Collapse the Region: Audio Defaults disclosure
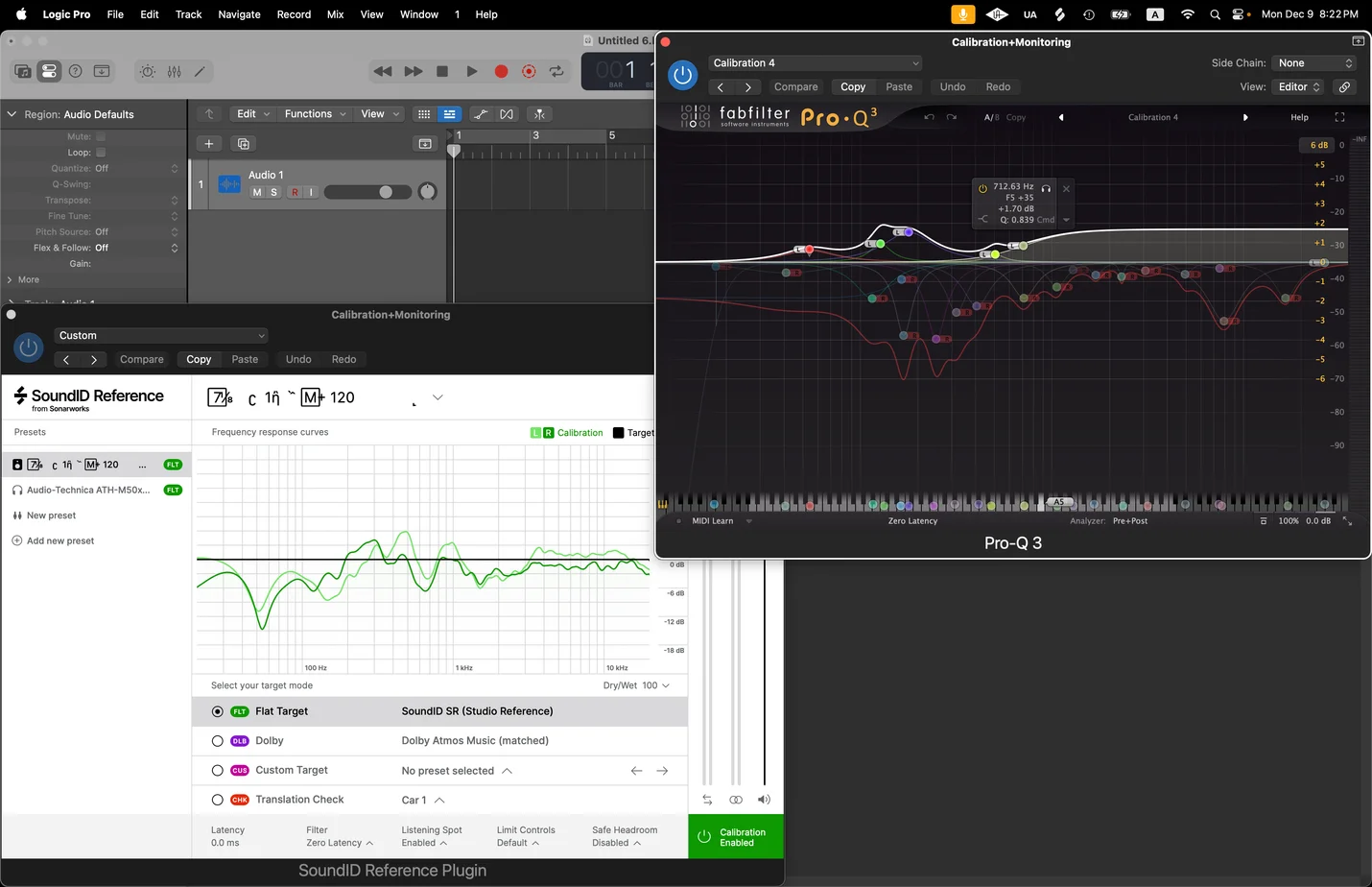Screen dimensions: 1372x887 (12, 114)
